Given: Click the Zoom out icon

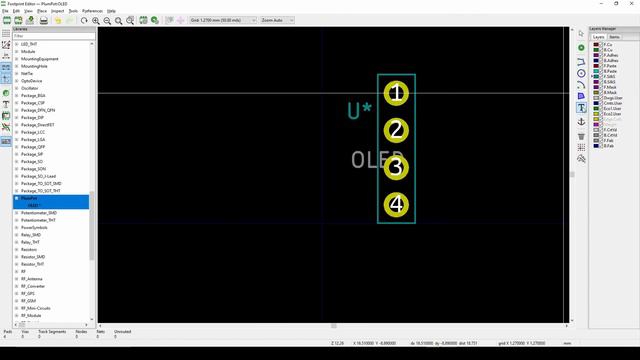Looking at the screenshot, I should click(x=107, y=20).
